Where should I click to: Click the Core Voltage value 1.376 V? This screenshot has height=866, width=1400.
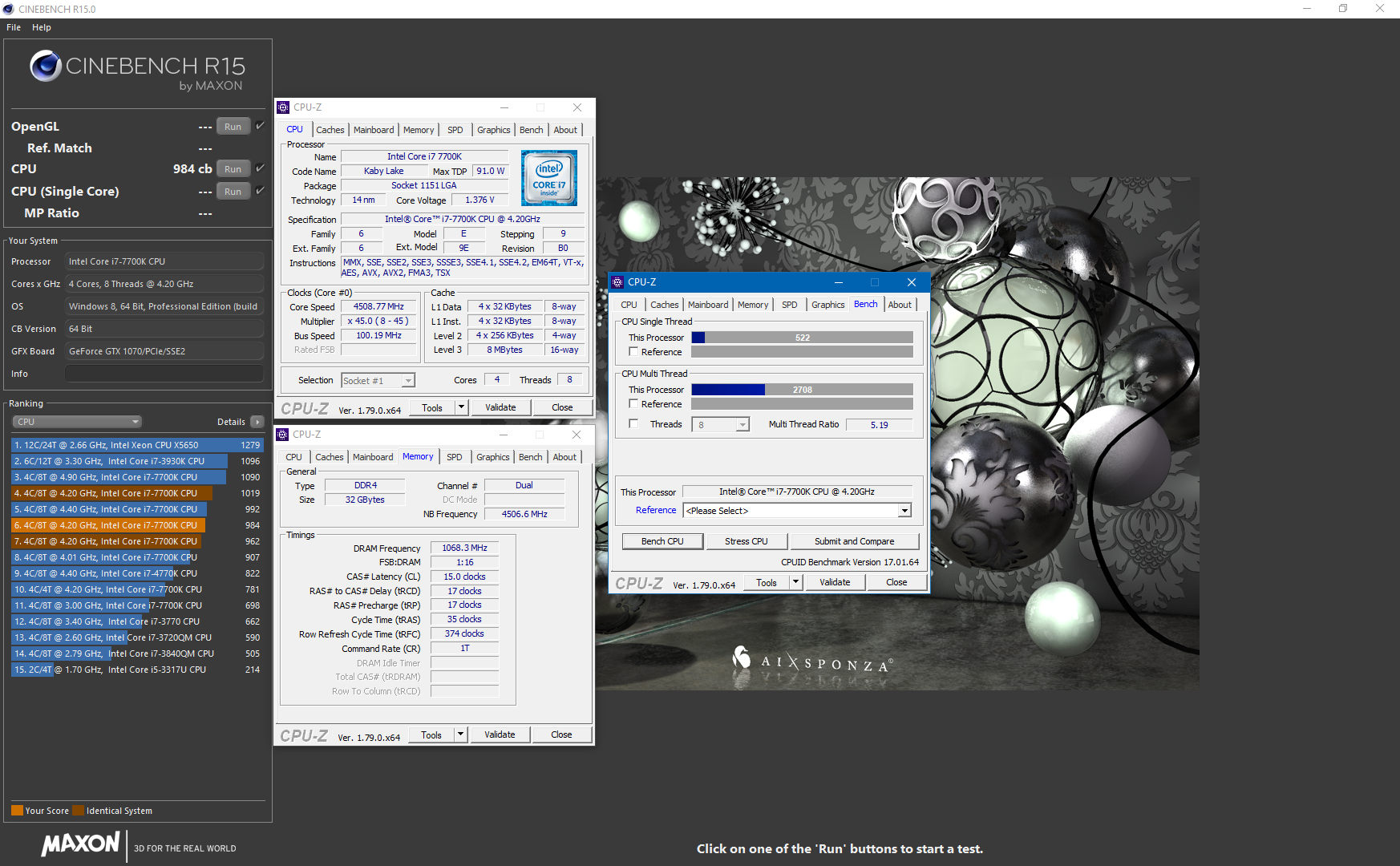[x=479, y=200]
